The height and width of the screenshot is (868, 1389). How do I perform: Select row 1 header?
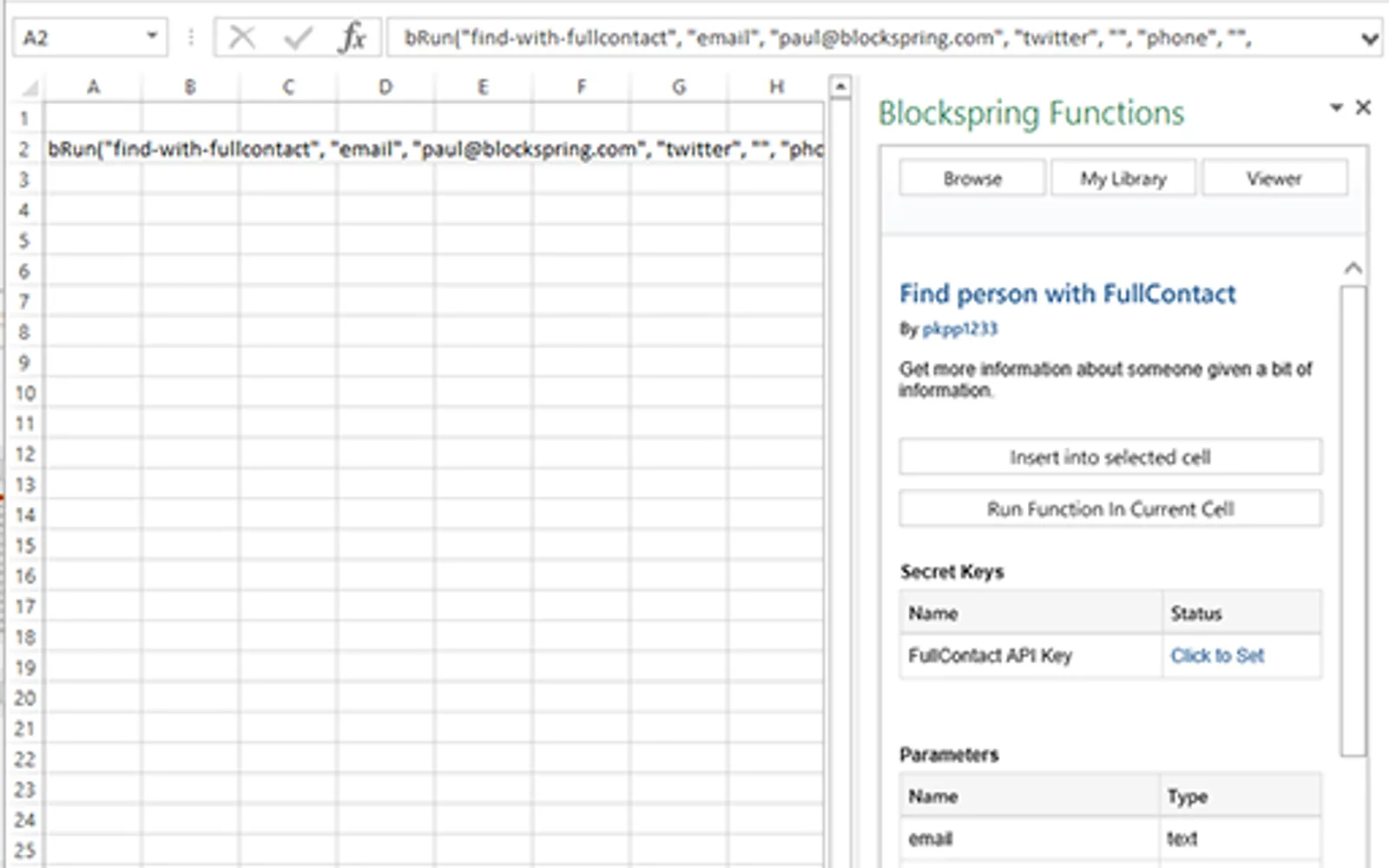point(24,118)
